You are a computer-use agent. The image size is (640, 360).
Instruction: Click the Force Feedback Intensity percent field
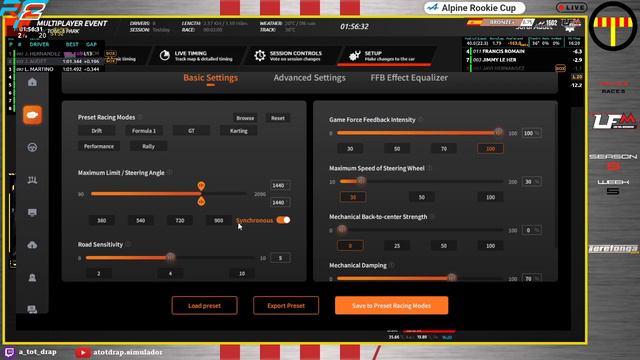[531, 133]
